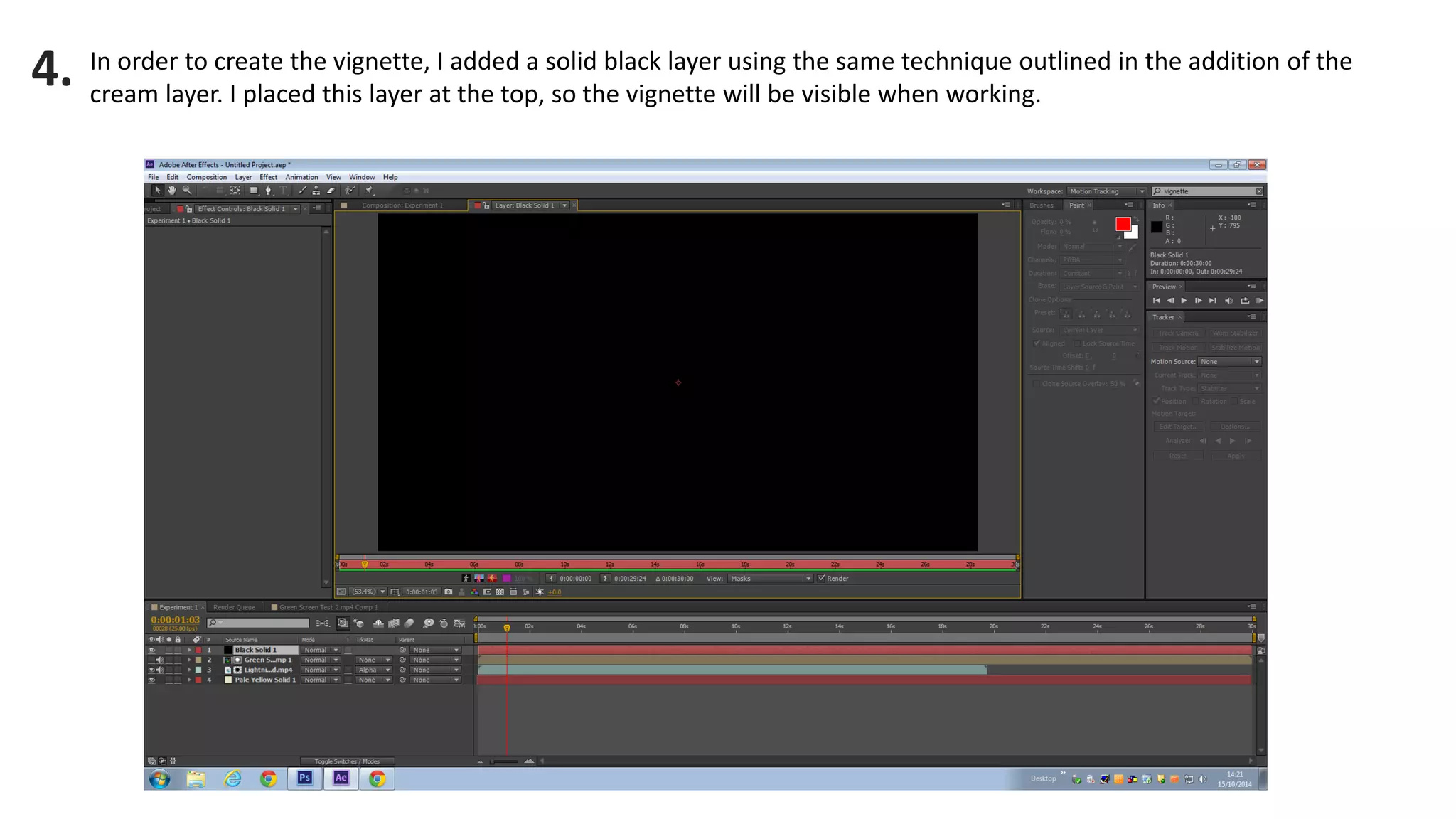Jump to First Frame in Preview
This screenshot has width=1456, height=819.
[x=1156, y=300]
